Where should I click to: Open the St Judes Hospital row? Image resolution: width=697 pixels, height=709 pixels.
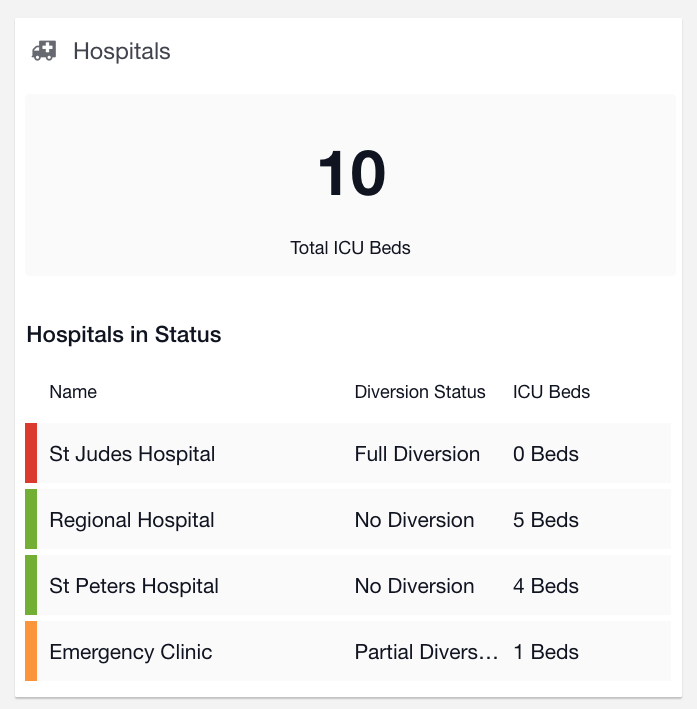[x=348, y=453]
